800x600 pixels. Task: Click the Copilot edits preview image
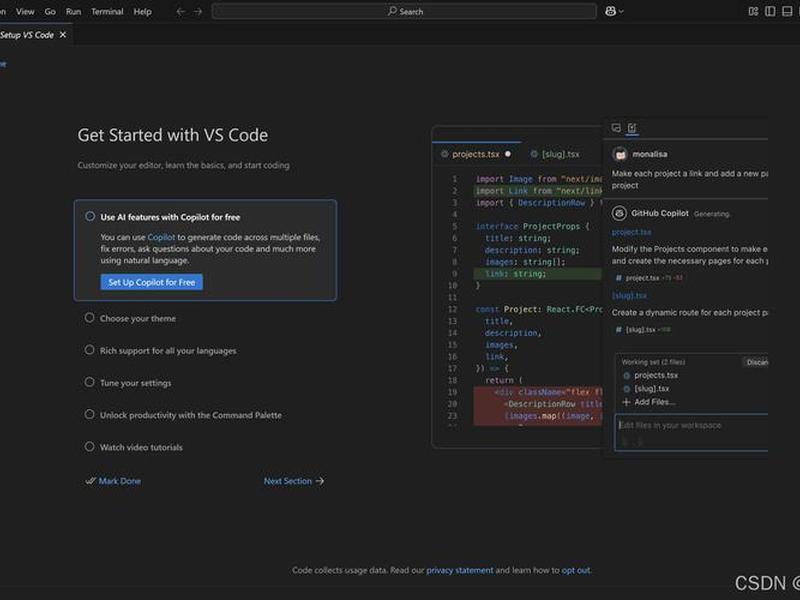[599, 286]
